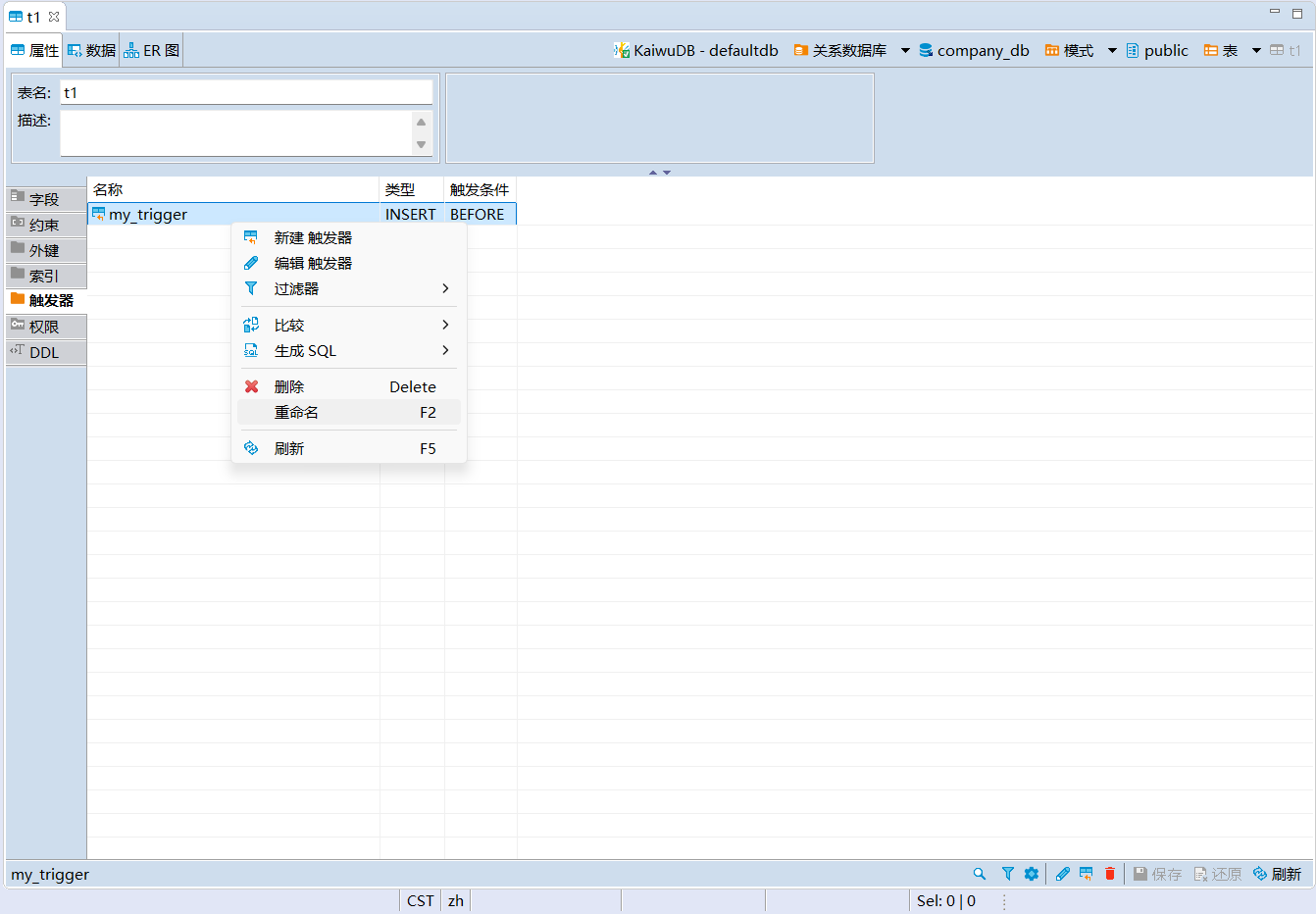Click the search magnifier icon in bottom toolbar
This screenshot has width=1316, height=914.
tap(979, 874)
